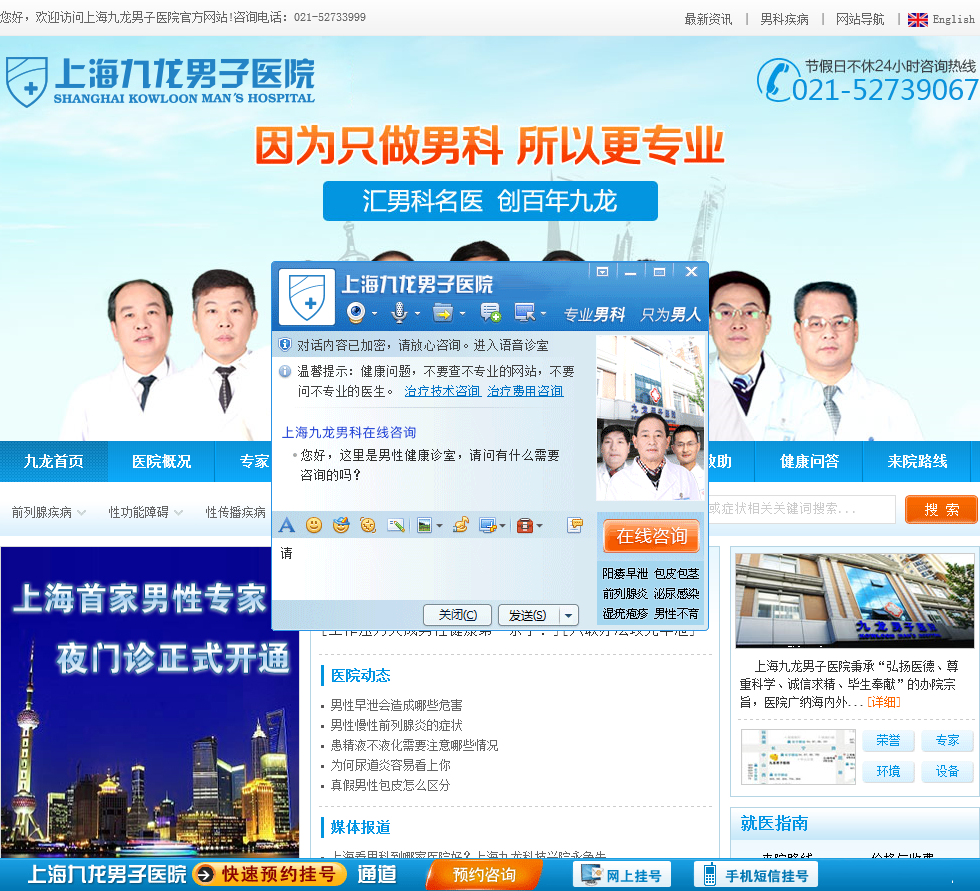
Task: Click the keyword search input field
Action: 802,509
